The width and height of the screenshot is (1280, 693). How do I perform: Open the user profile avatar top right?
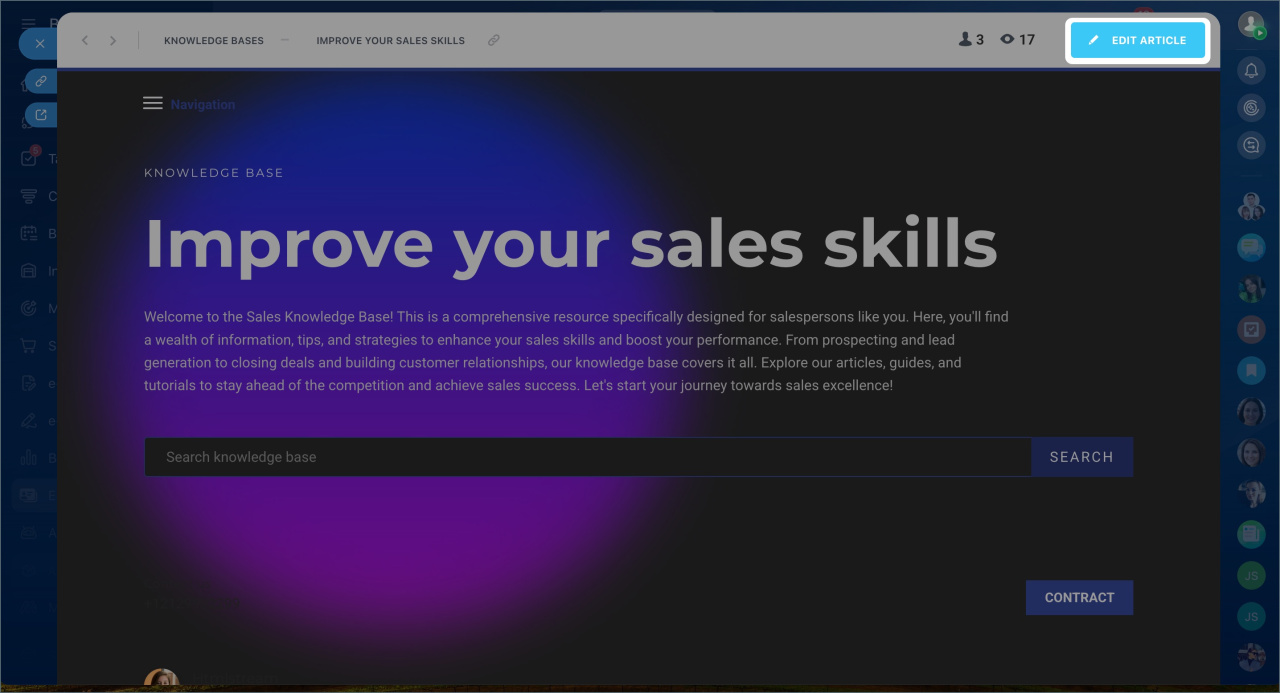click(x=1251, y=25)
